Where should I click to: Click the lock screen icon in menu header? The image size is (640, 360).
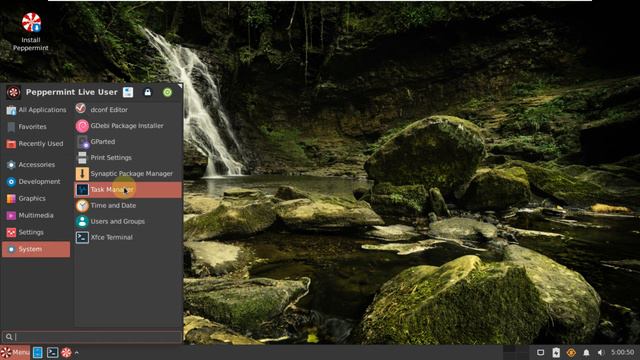(x=148, y=92)
